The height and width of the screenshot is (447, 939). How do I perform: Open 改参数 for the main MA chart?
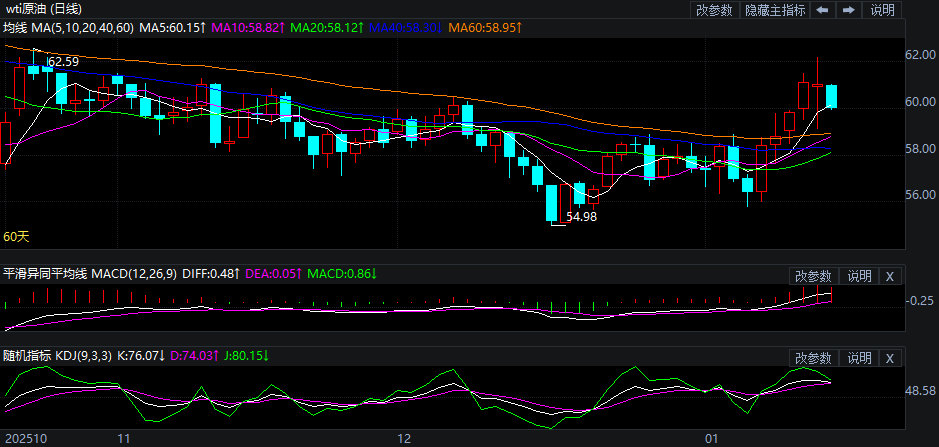714,10
